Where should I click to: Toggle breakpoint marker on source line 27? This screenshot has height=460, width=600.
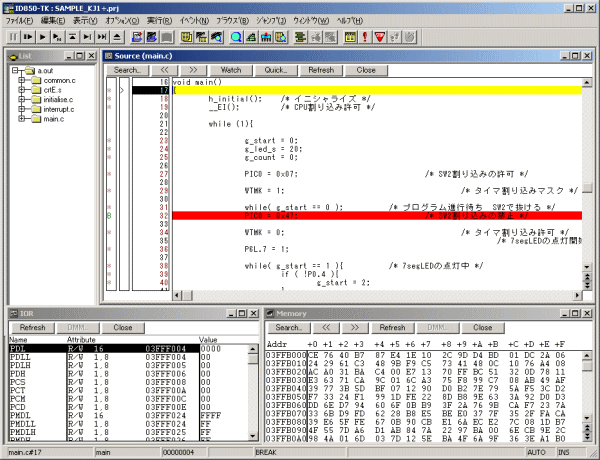click(x=110, y=174)
